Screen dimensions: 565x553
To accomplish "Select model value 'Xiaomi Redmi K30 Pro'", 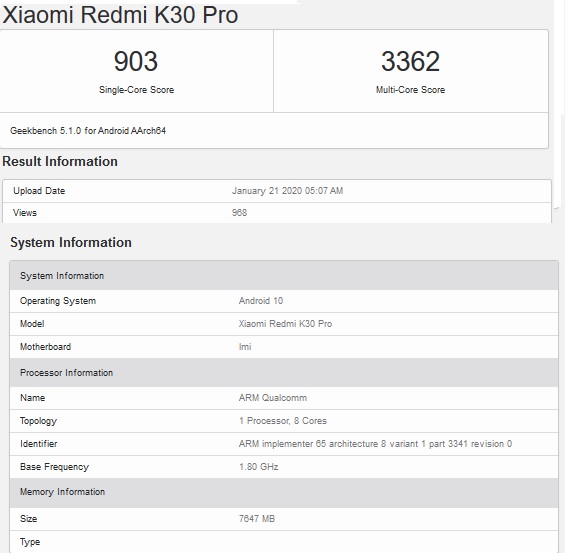I will (x=285, y=324).
